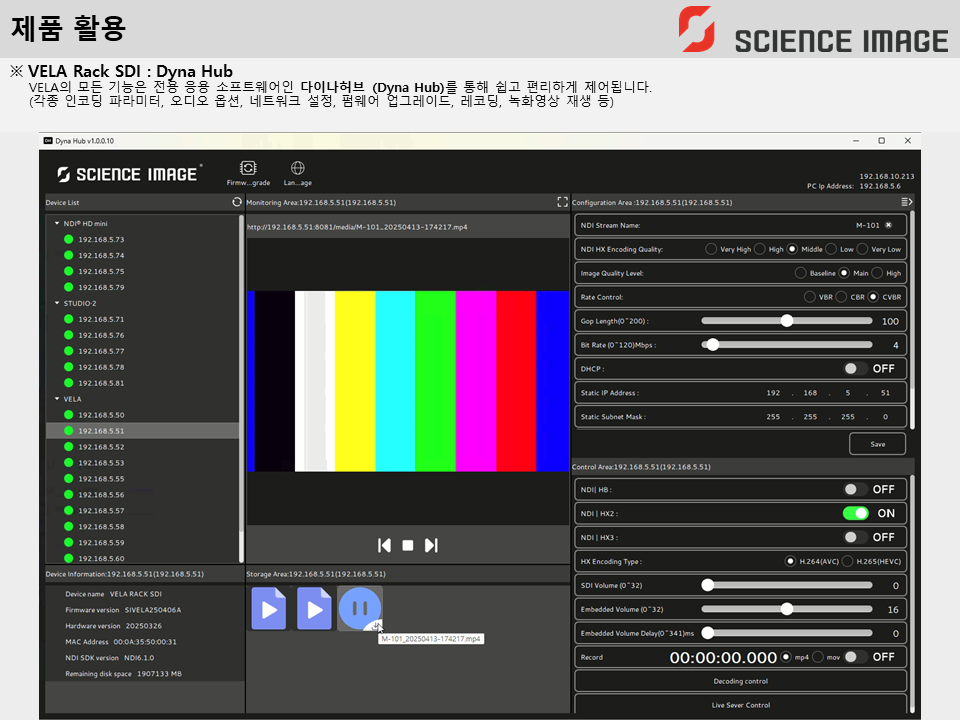Adjust the SDI Volume slider
This screenshot has height=720, width=960.
click(x=787, y=585)
